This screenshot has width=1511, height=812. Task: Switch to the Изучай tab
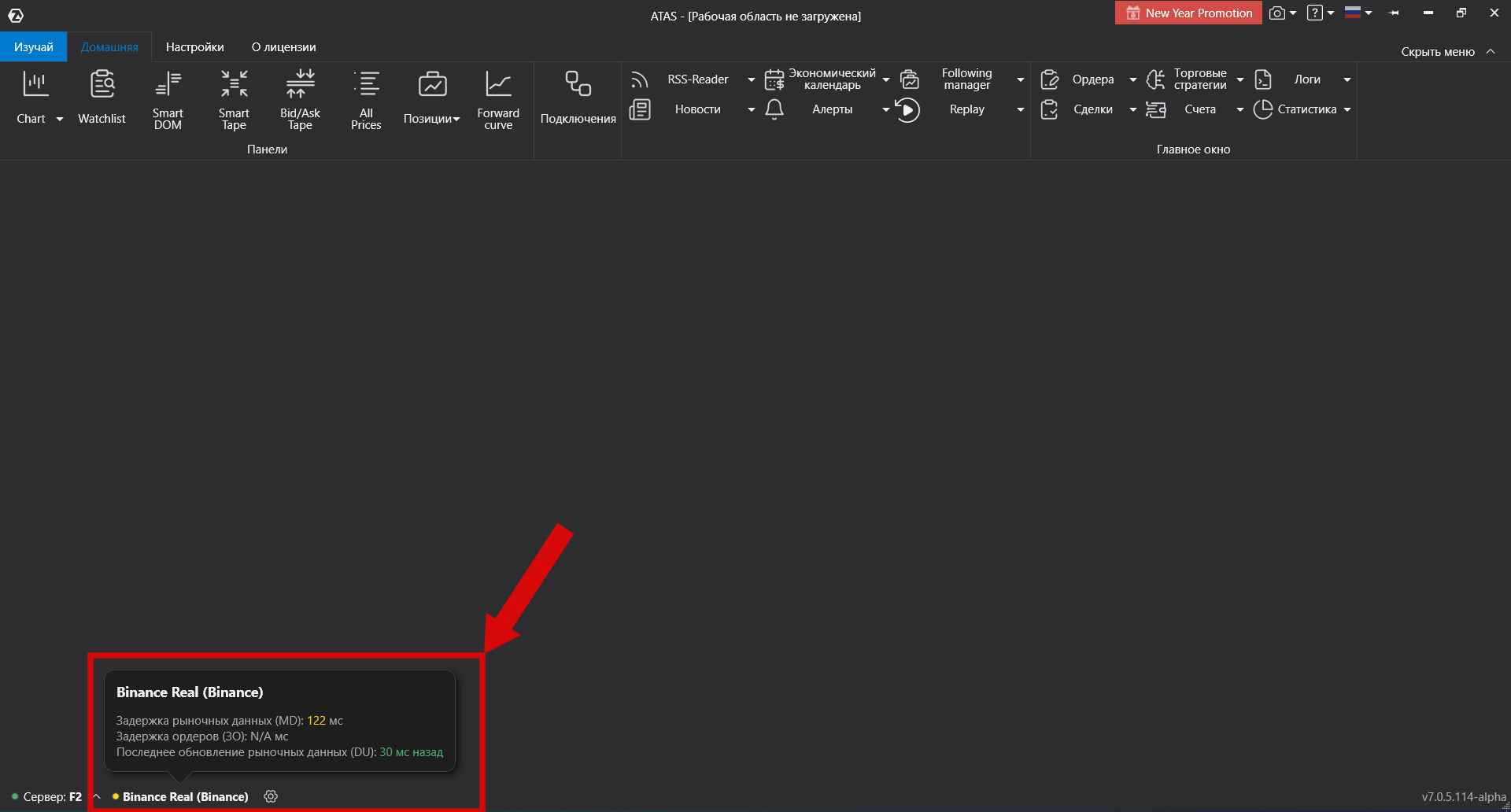34,47
